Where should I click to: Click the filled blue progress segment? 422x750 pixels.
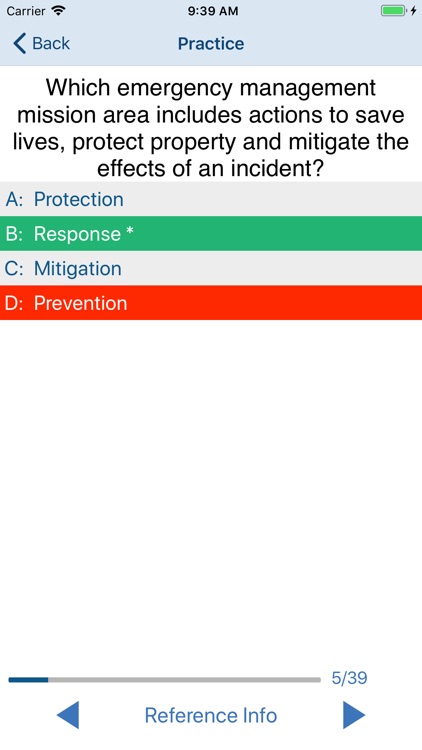(x=28, y=680)
